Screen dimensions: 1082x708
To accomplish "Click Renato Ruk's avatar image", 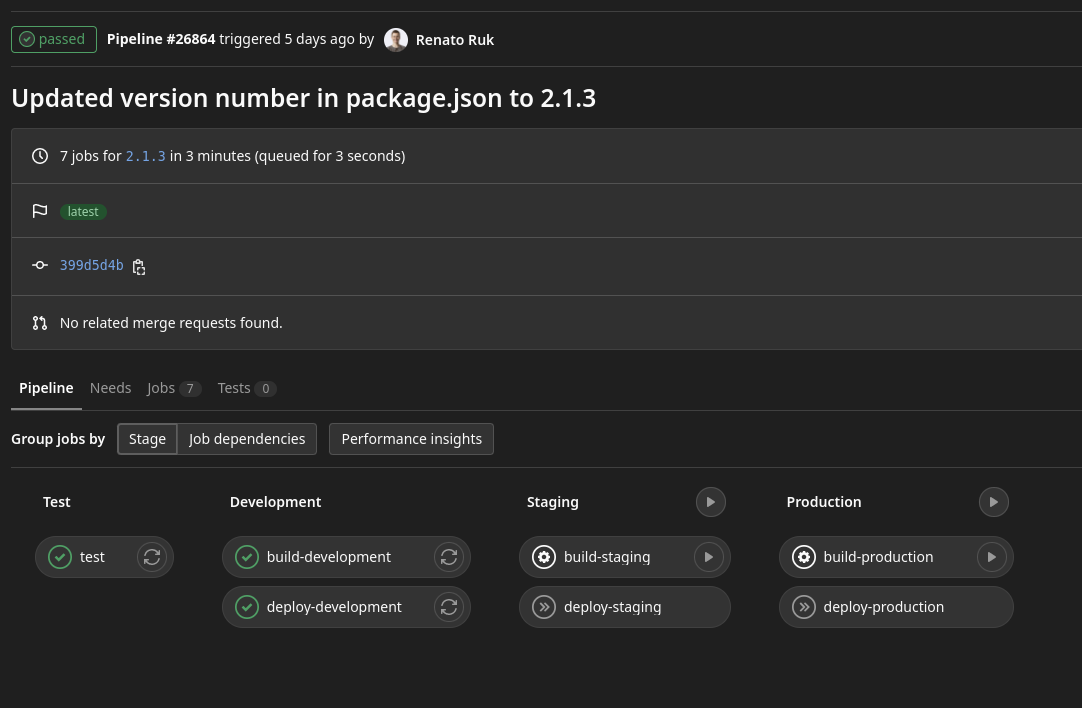I will [x=396, y=40].
